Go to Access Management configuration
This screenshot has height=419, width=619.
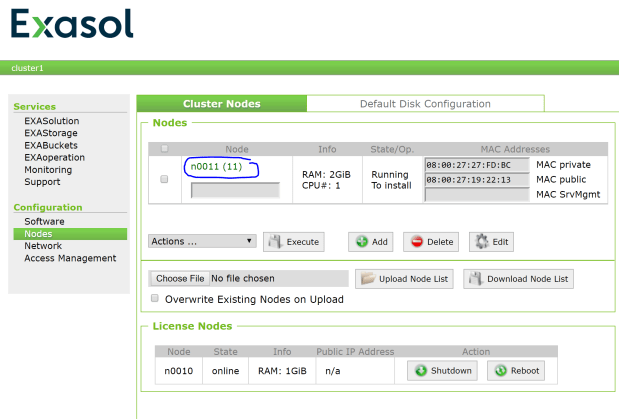point(70,258)
